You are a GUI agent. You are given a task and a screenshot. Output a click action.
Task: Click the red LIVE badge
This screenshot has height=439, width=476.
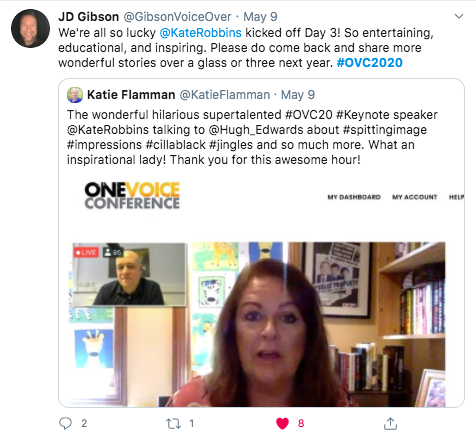86,252
